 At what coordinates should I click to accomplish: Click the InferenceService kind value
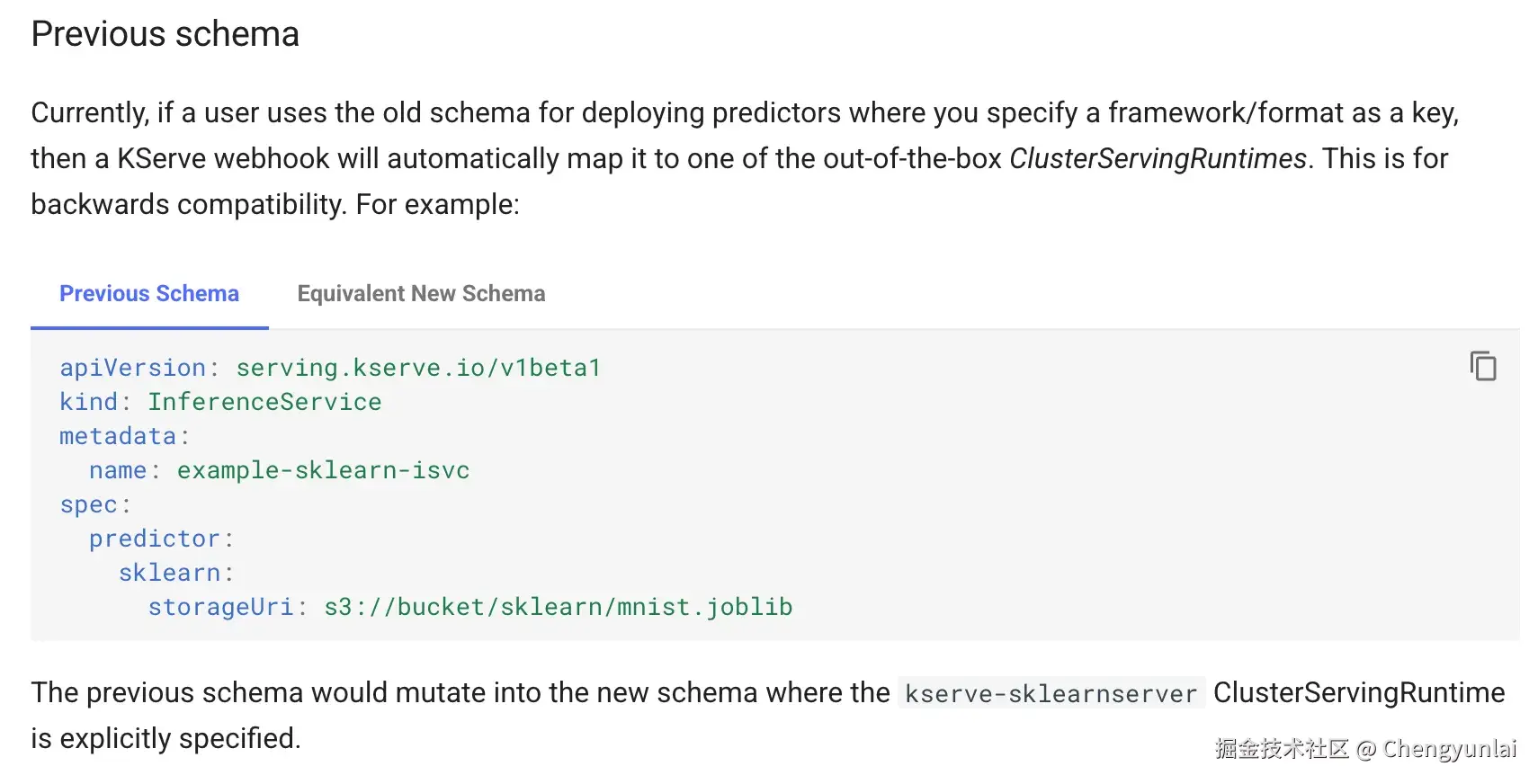pyautogui.click(x=264, y=402)
